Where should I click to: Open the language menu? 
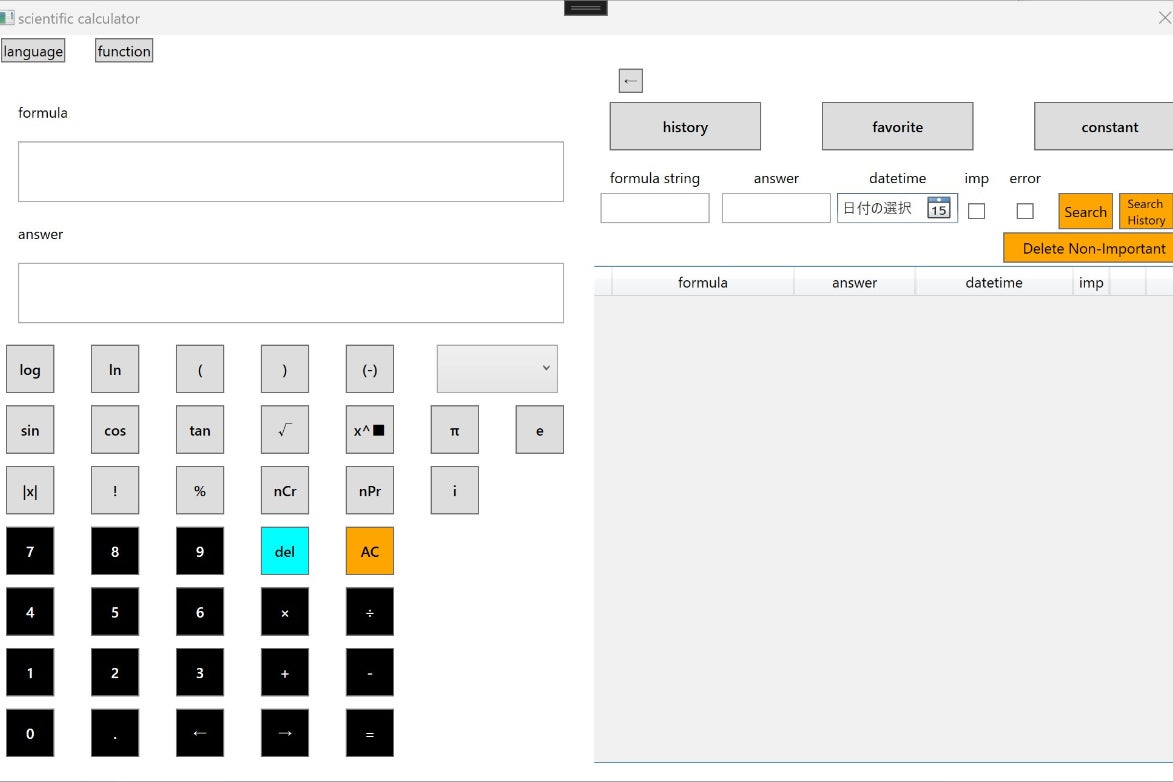pyautogui.click(x=33, y=51)
